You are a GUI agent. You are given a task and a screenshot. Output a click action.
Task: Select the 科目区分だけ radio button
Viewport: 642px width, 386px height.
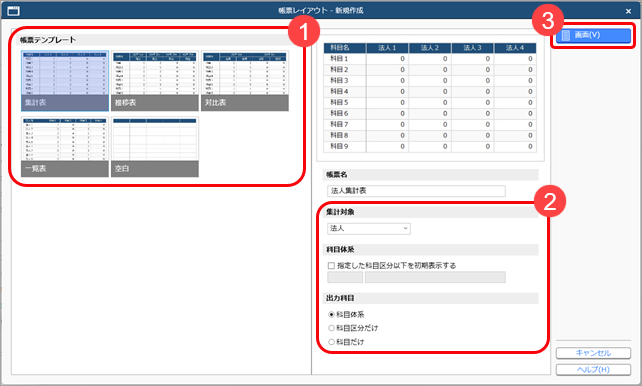click(331, 328)
